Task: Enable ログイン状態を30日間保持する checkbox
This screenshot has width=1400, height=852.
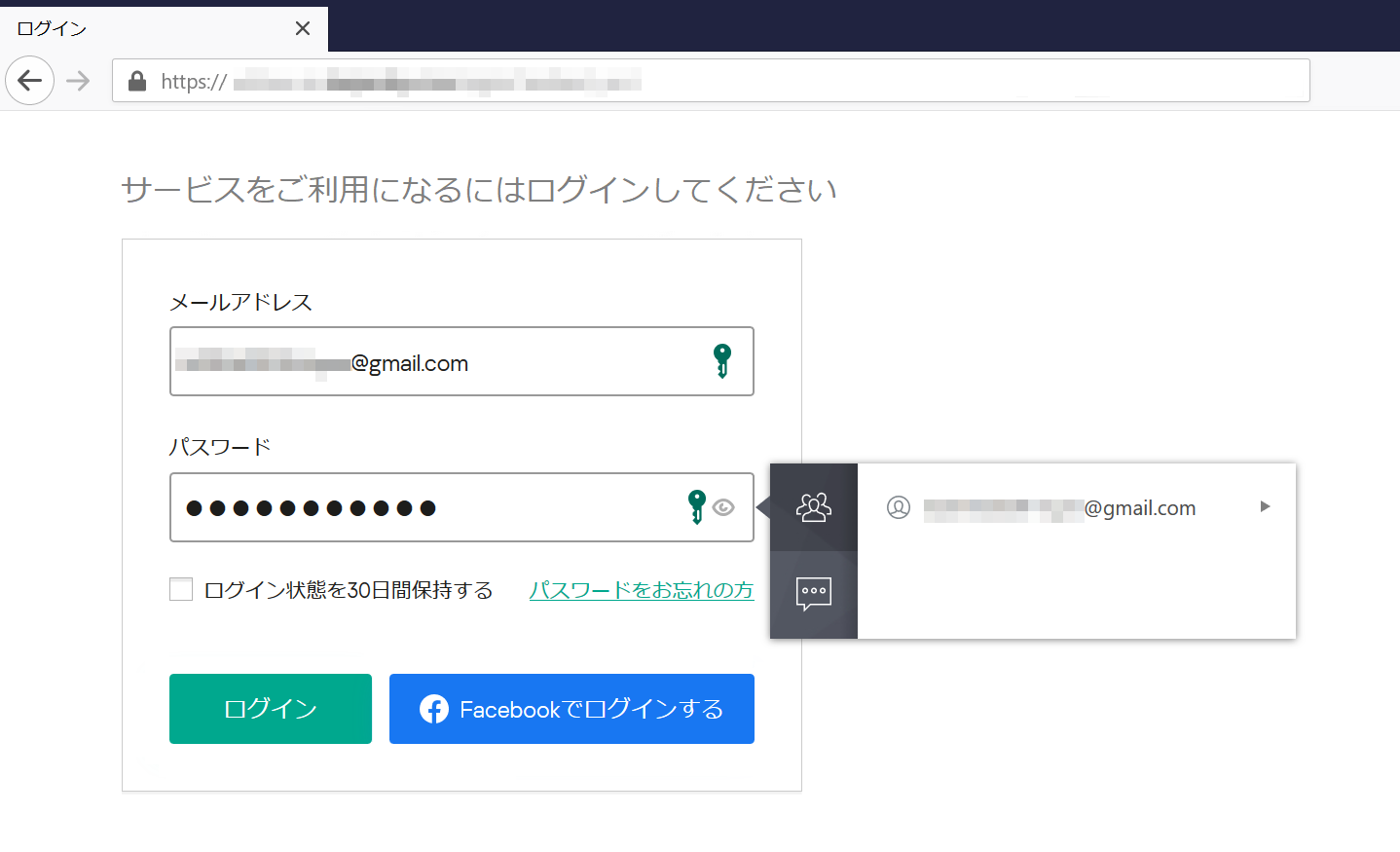Action: [181, 589]
